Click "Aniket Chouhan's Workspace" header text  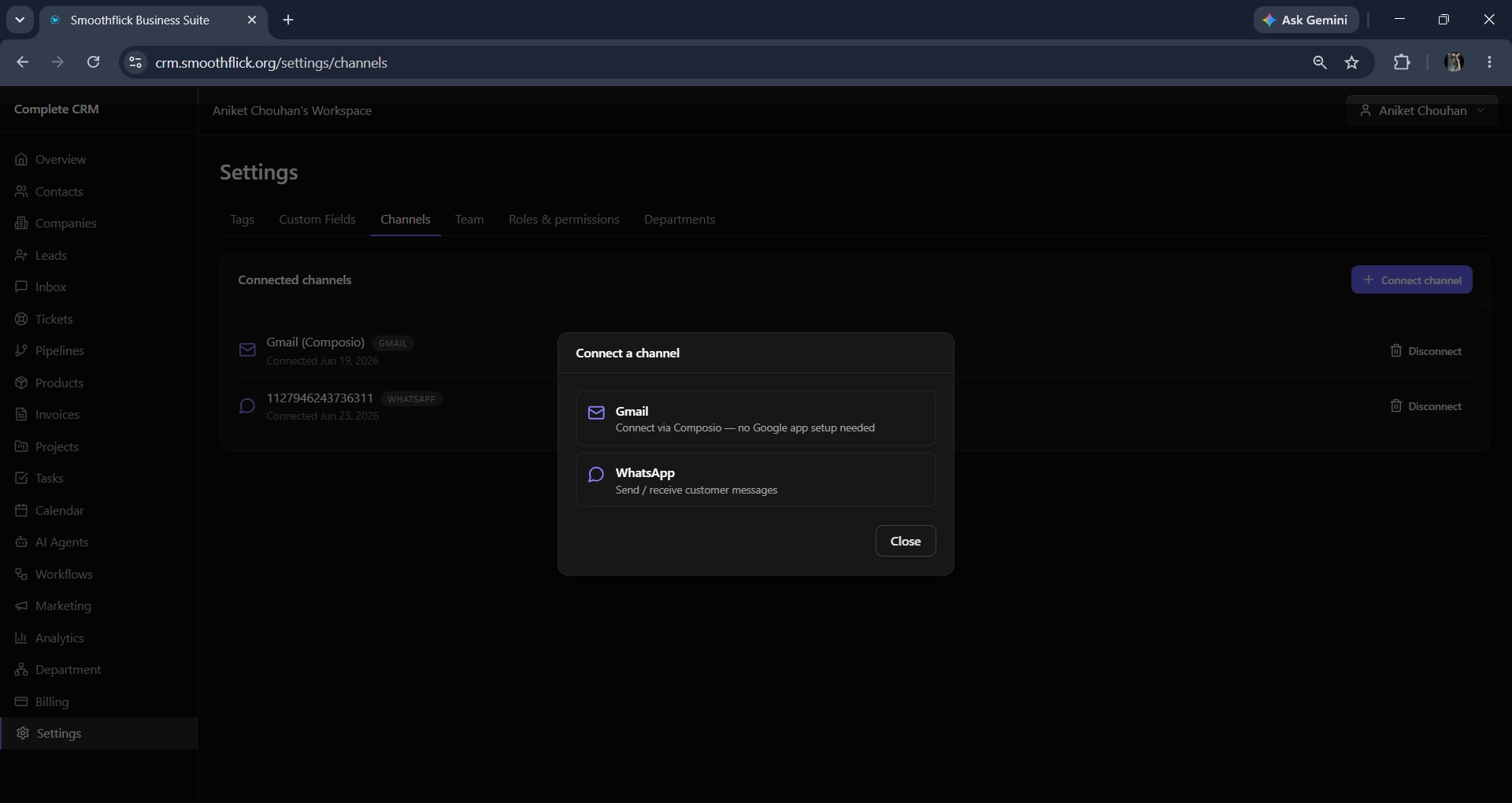click(x=292, y=111)
